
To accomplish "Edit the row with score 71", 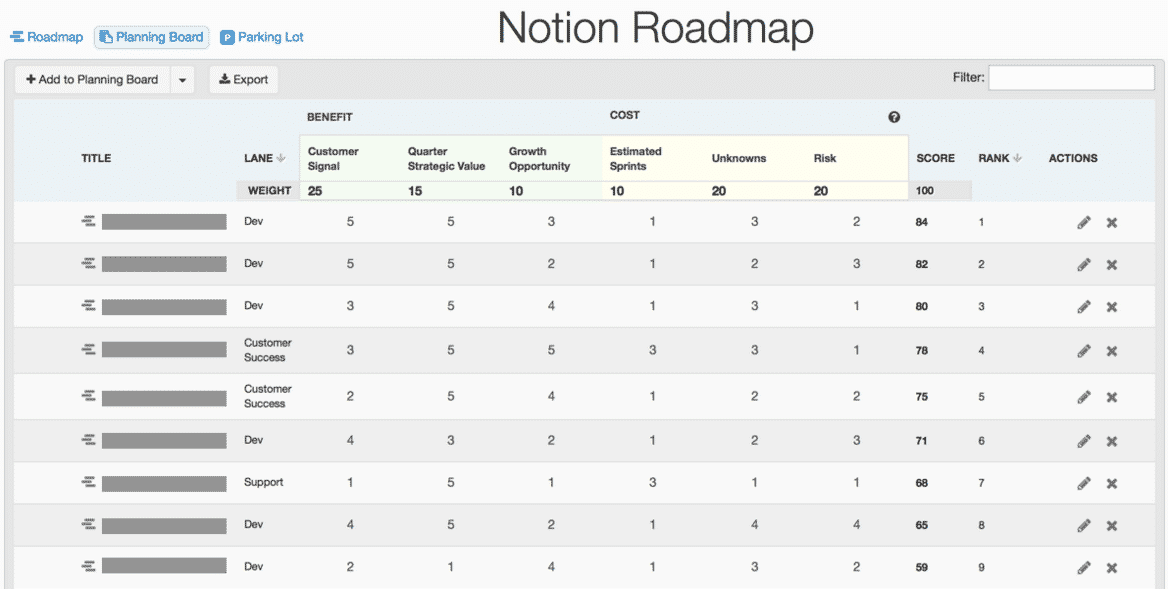I will [1084, 441].
